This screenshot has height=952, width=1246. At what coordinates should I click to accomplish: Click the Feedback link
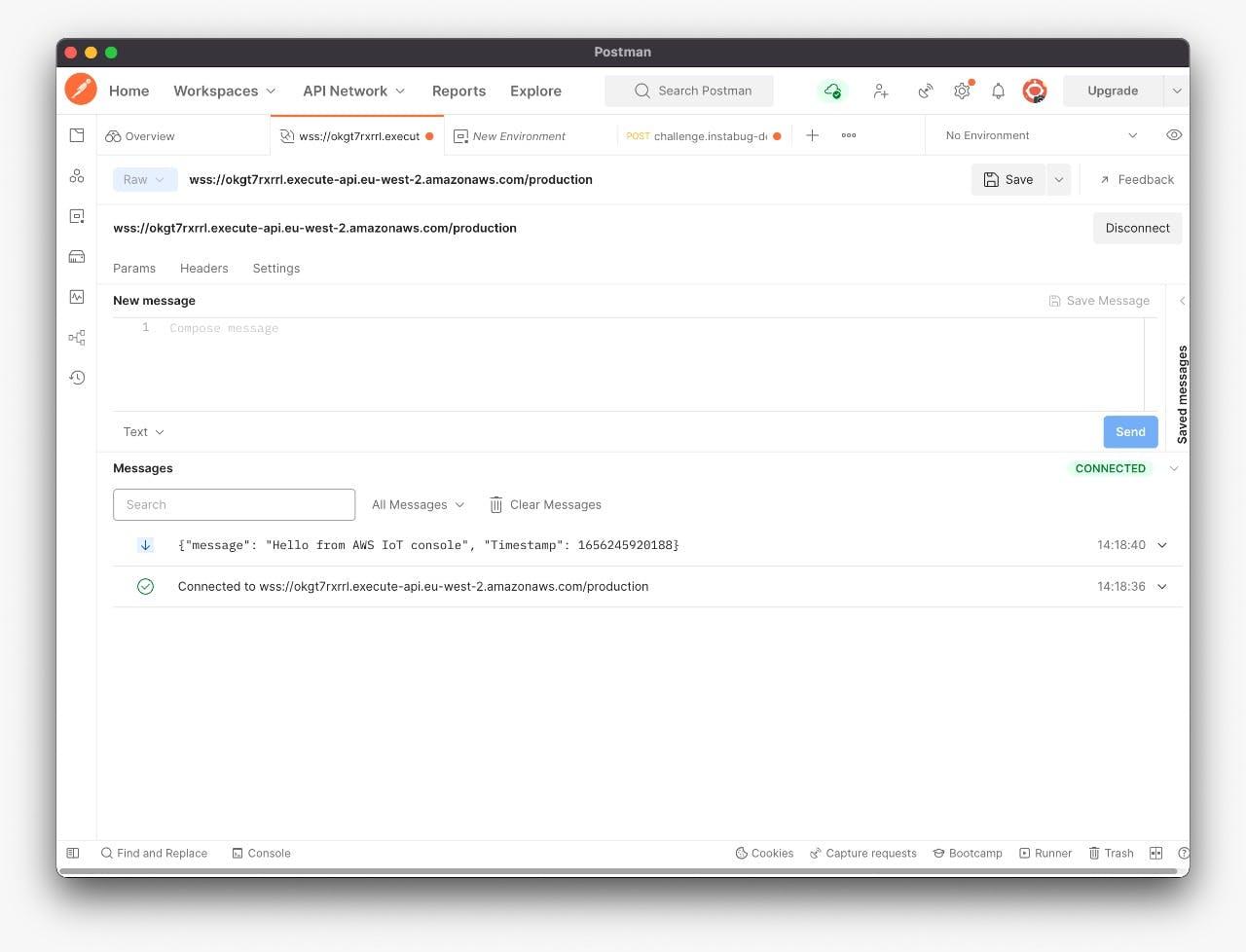pyautogui.click(x=1136, y=179)
